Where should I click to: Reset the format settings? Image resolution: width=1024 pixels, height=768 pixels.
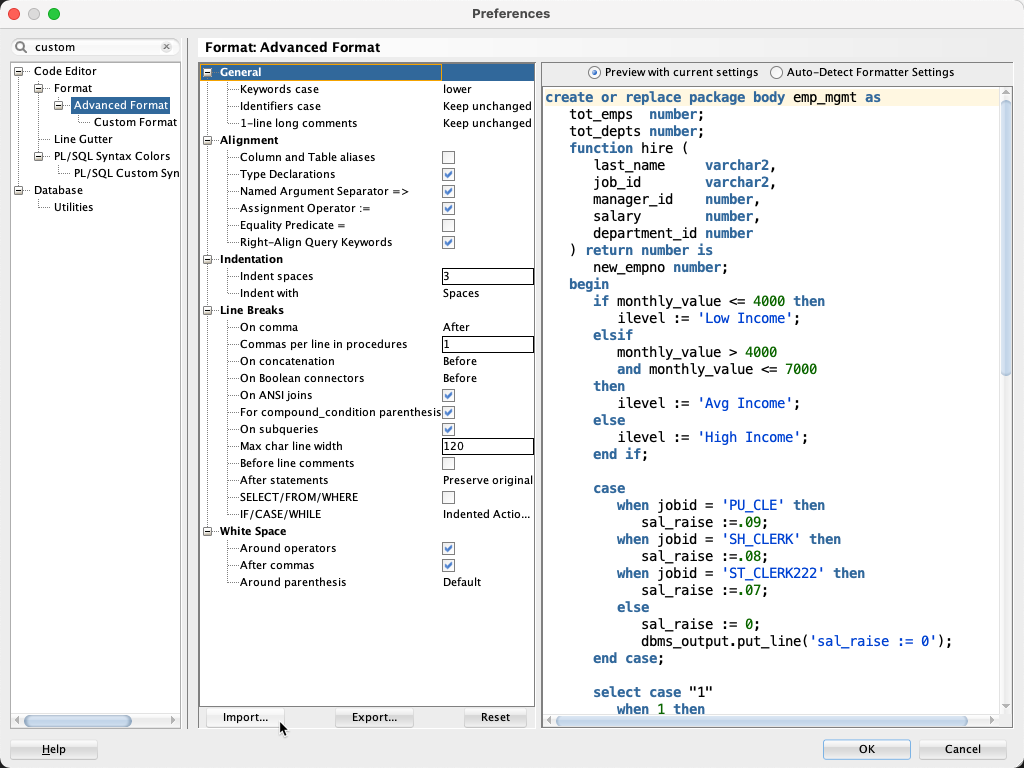point(495,717)
